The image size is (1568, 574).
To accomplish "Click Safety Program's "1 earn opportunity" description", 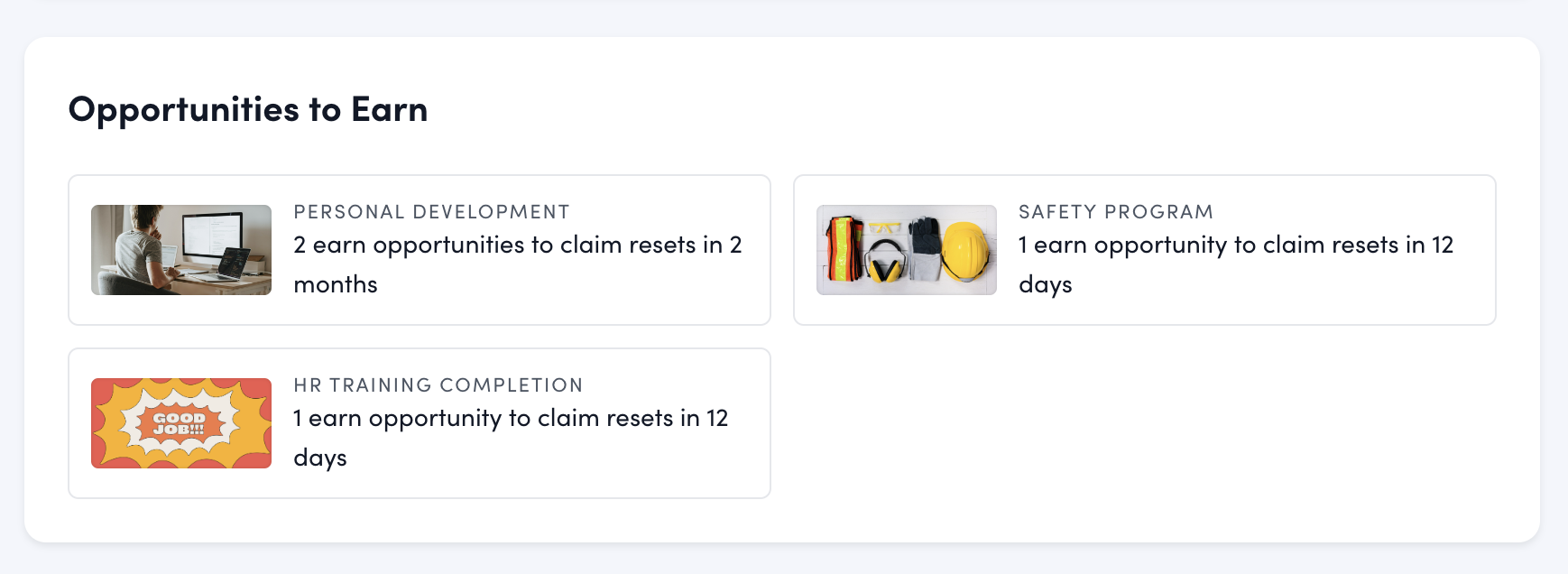I will 1235,245.
